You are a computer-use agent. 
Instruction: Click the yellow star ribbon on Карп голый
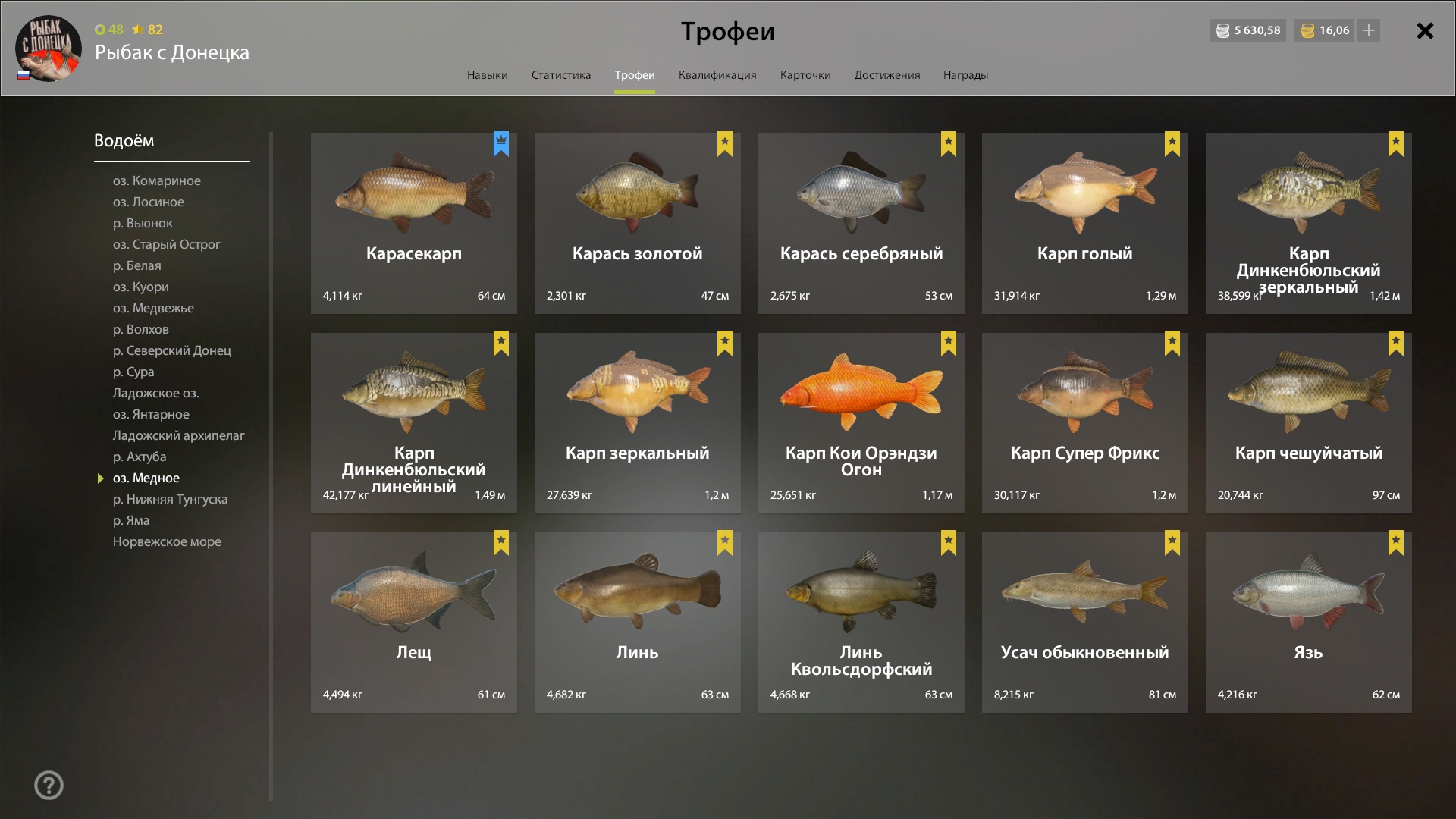(x=1172, y=143)
